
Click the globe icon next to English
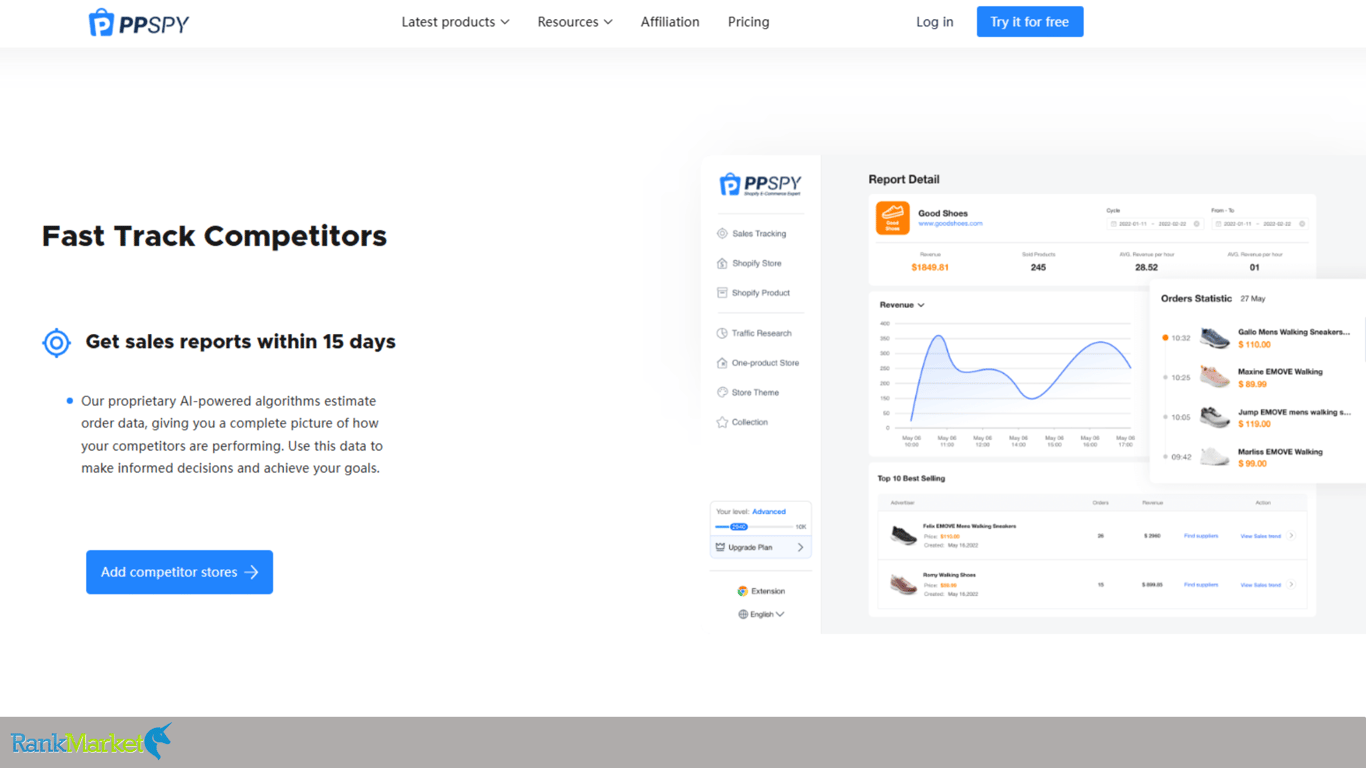point(743,614)
